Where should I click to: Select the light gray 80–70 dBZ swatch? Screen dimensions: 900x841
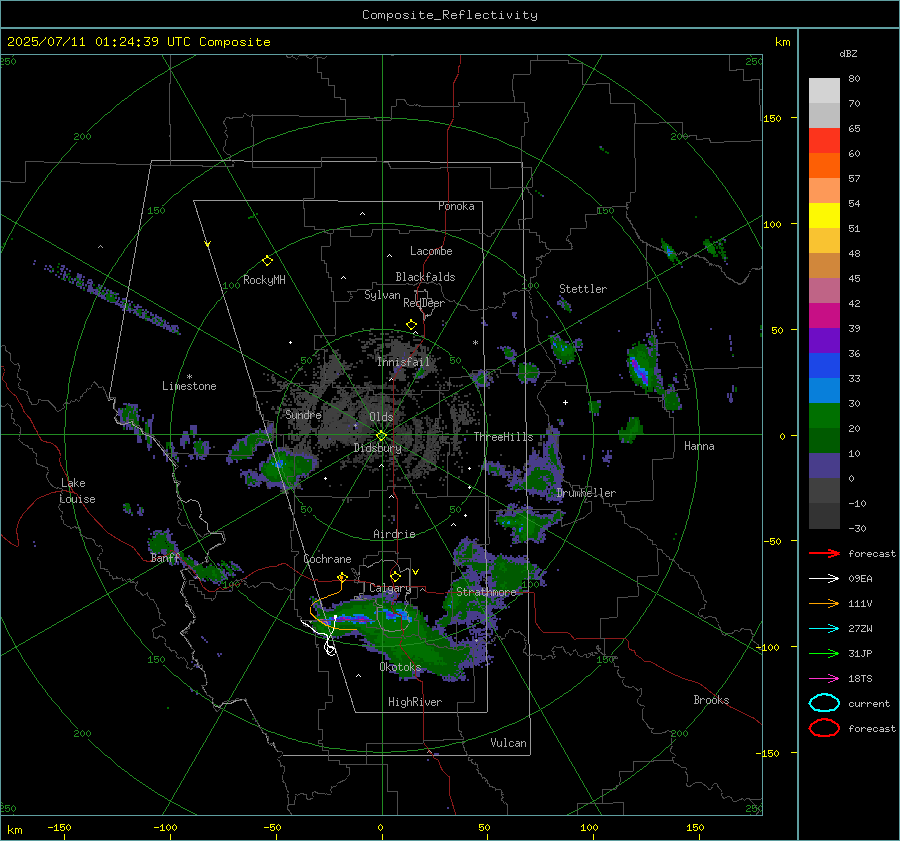coord(824,90)
